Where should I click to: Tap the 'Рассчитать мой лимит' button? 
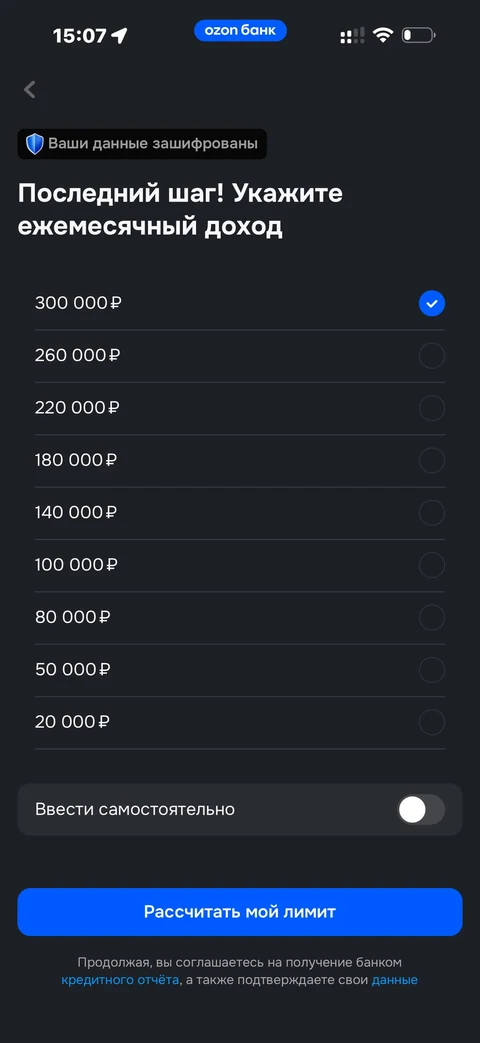(x=240, y=912)
